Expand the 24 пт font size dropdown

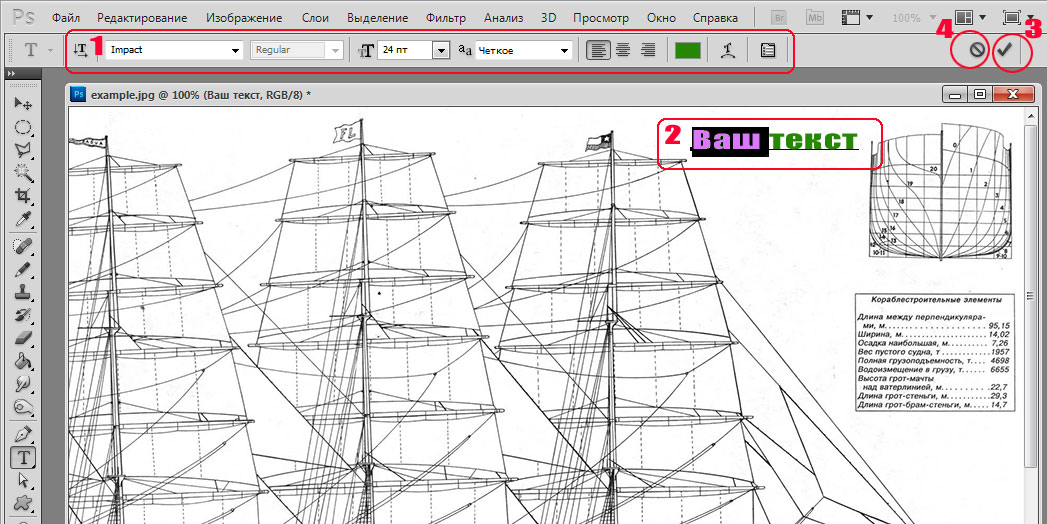click(441, 50)
